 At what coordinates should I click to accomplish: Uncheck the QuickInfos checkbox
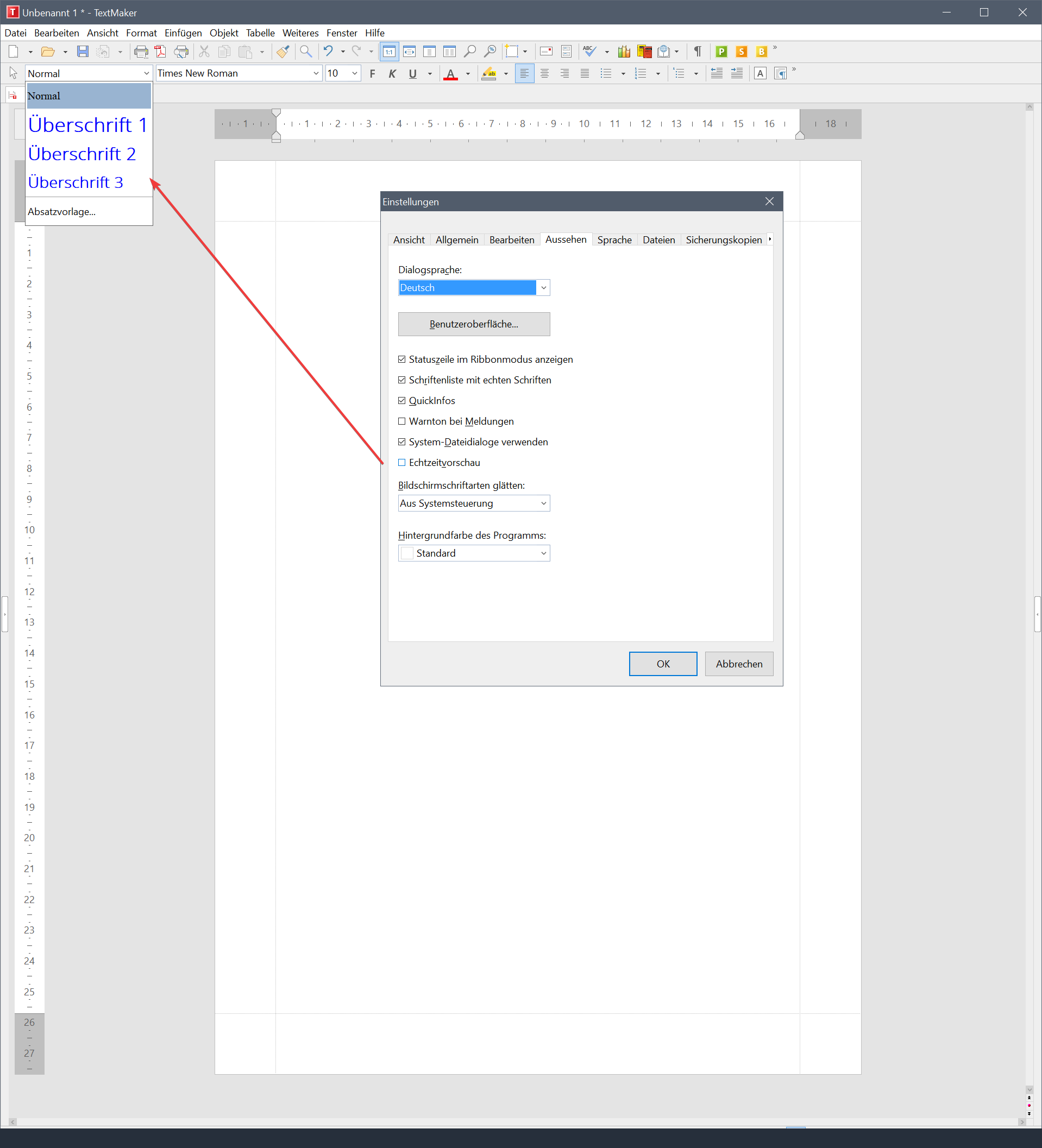click(x=401, y=401)
